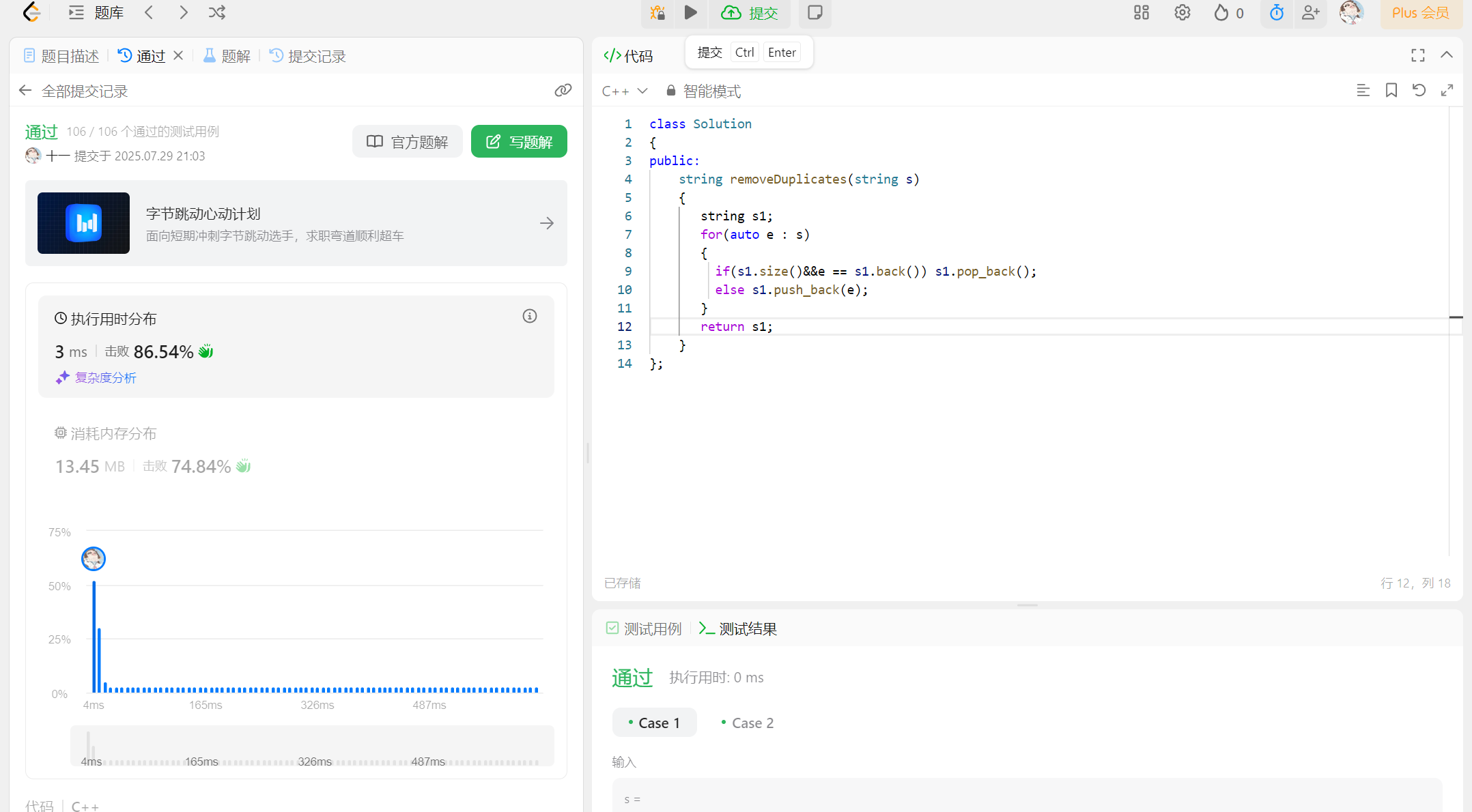
Task: Click the timer stopwatch icon
Action: click(x=1276, y=12)
